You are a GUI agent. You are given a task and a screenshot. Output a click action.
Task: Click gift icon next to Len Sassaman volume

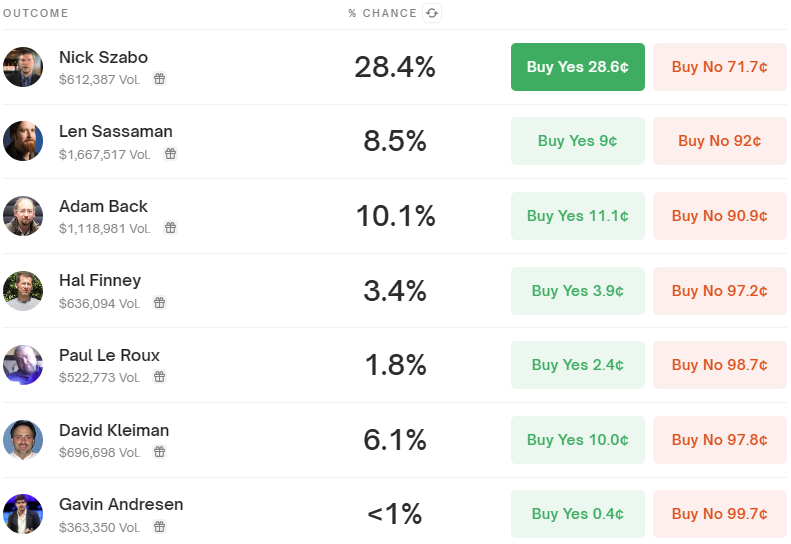click(x=170, y=154)
